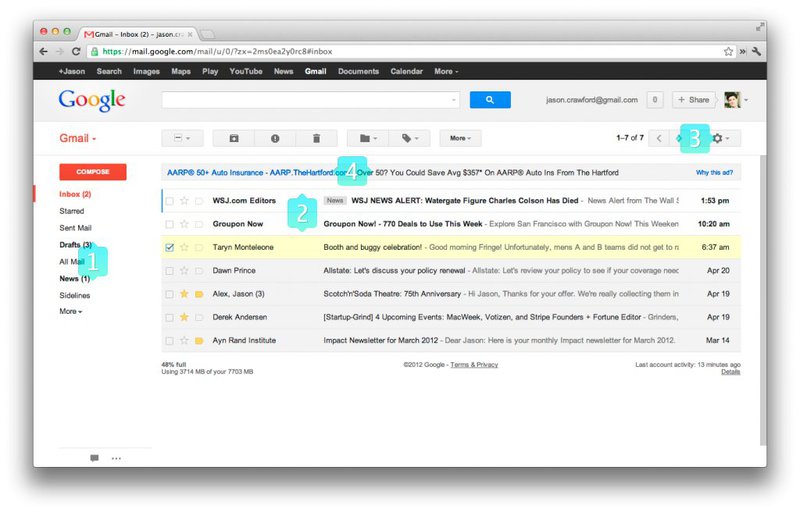
Task: Open the Gmail Inbox browser tab
Action: pyautogui.click(x=138, y=34)
